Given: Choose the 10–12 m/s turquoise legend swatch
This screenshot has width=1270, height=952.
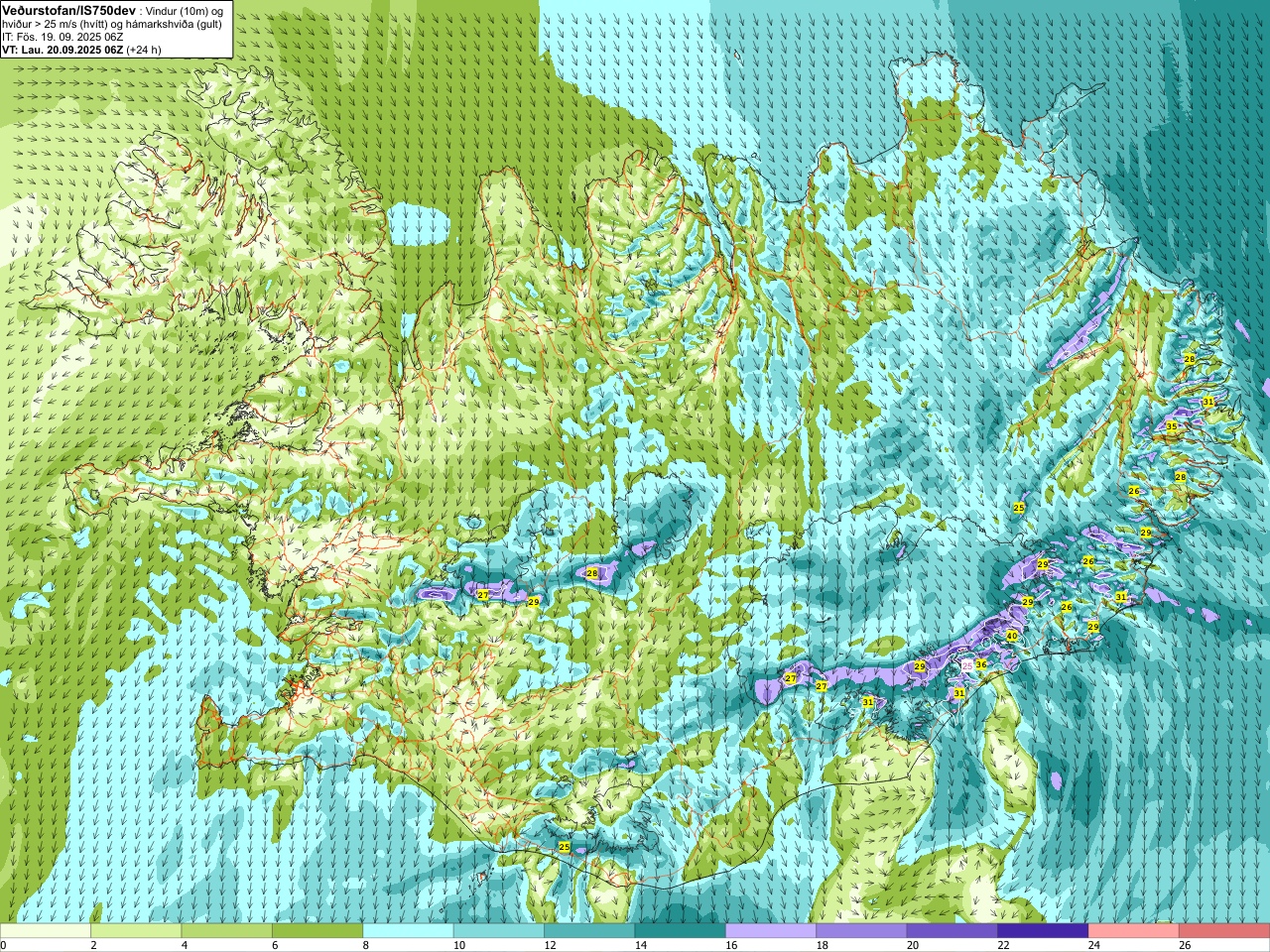Looking at the screenshot, I should [499, 931].
